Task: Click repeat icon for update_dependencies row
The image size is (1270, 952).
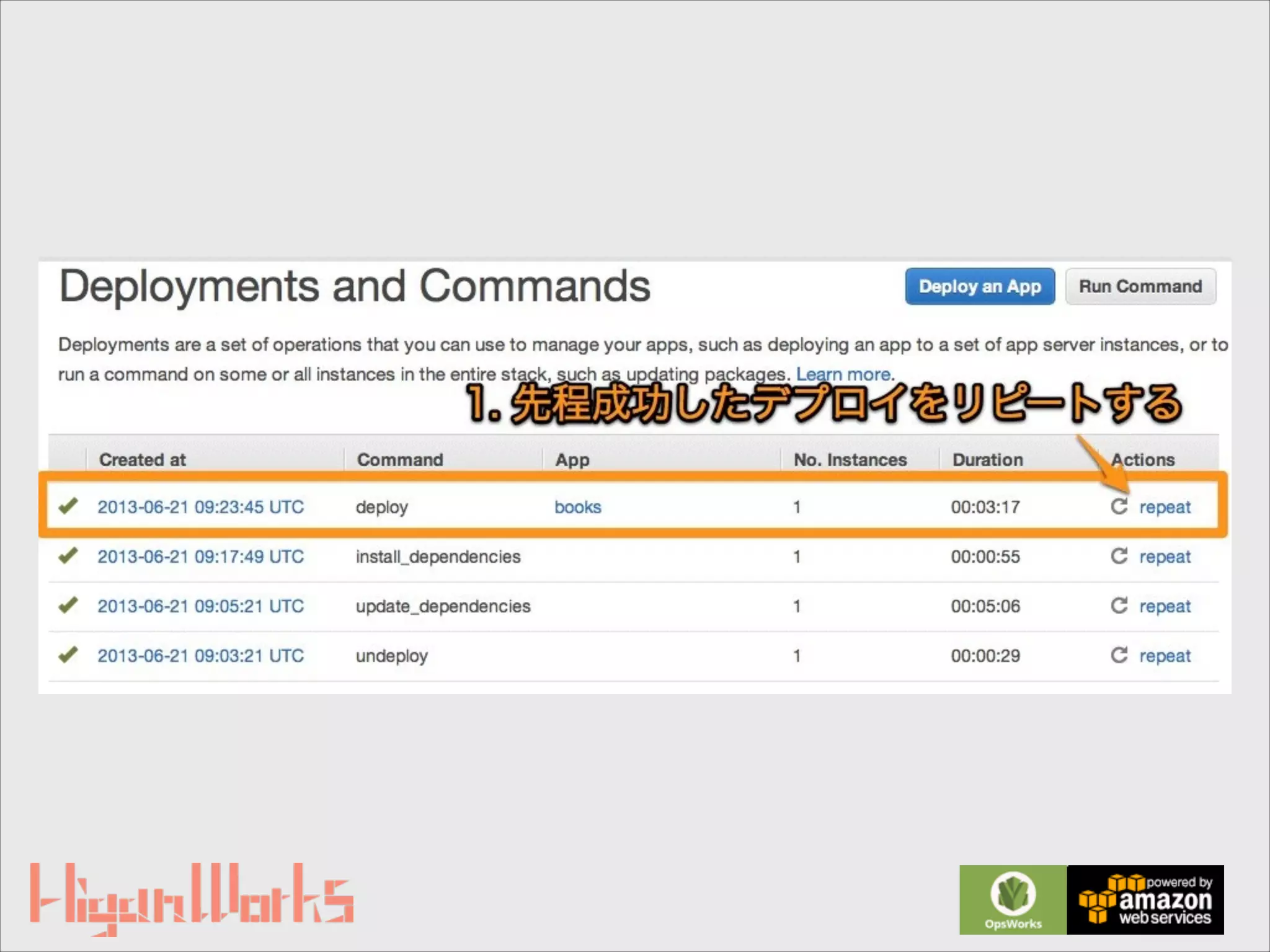Action: (x=1119, y=606)
